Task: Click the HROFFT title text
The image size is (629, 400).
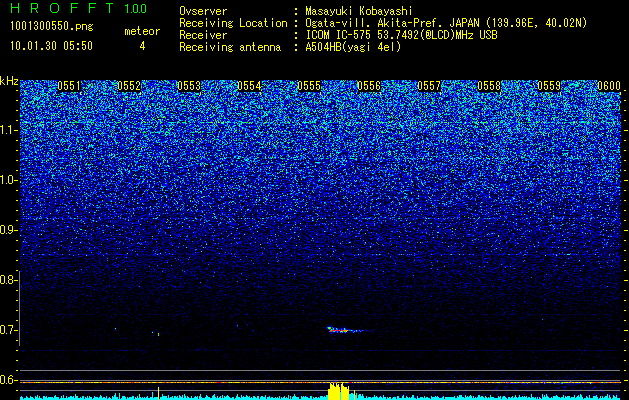Action: click(x=62, y=8)
